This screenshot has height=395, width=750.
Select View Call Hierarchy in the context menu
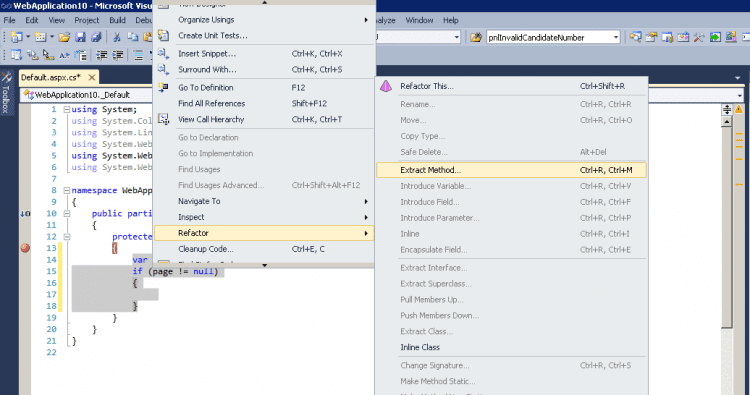(x=264, y=120)
